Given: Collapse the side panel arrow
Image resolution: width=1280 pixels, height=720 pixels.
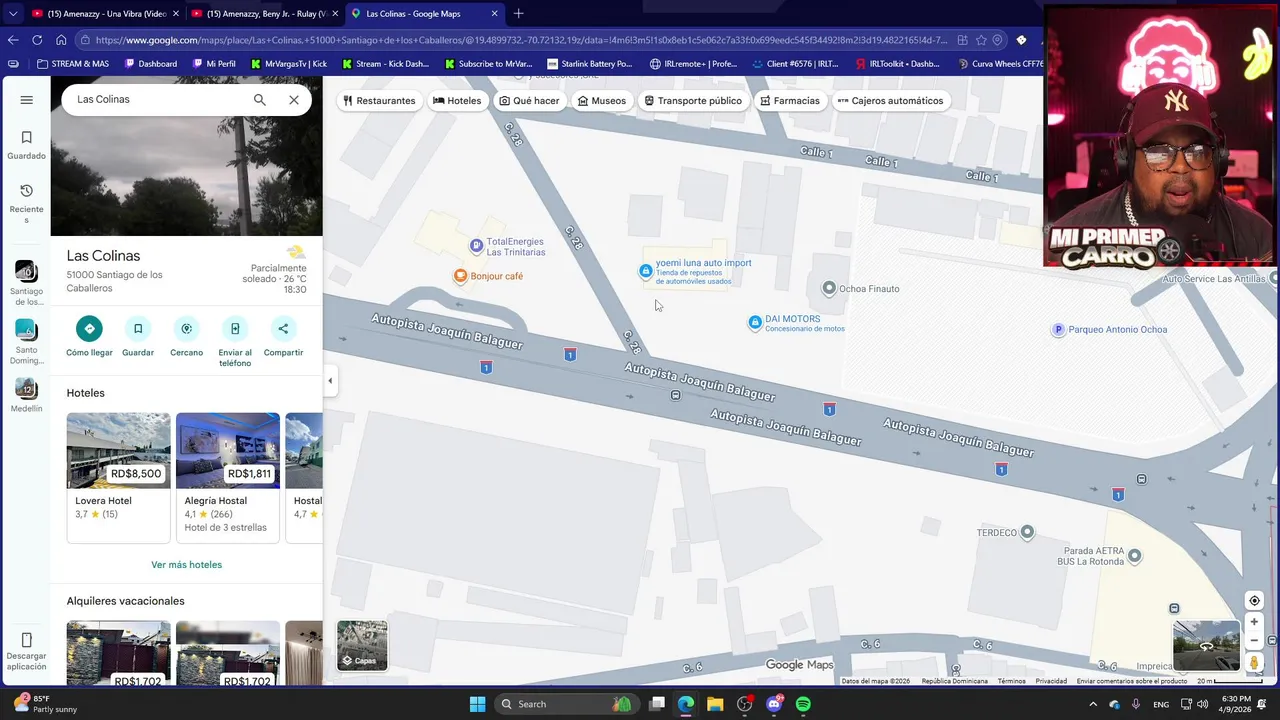Looking at the screenshot, I should point(330,381).
